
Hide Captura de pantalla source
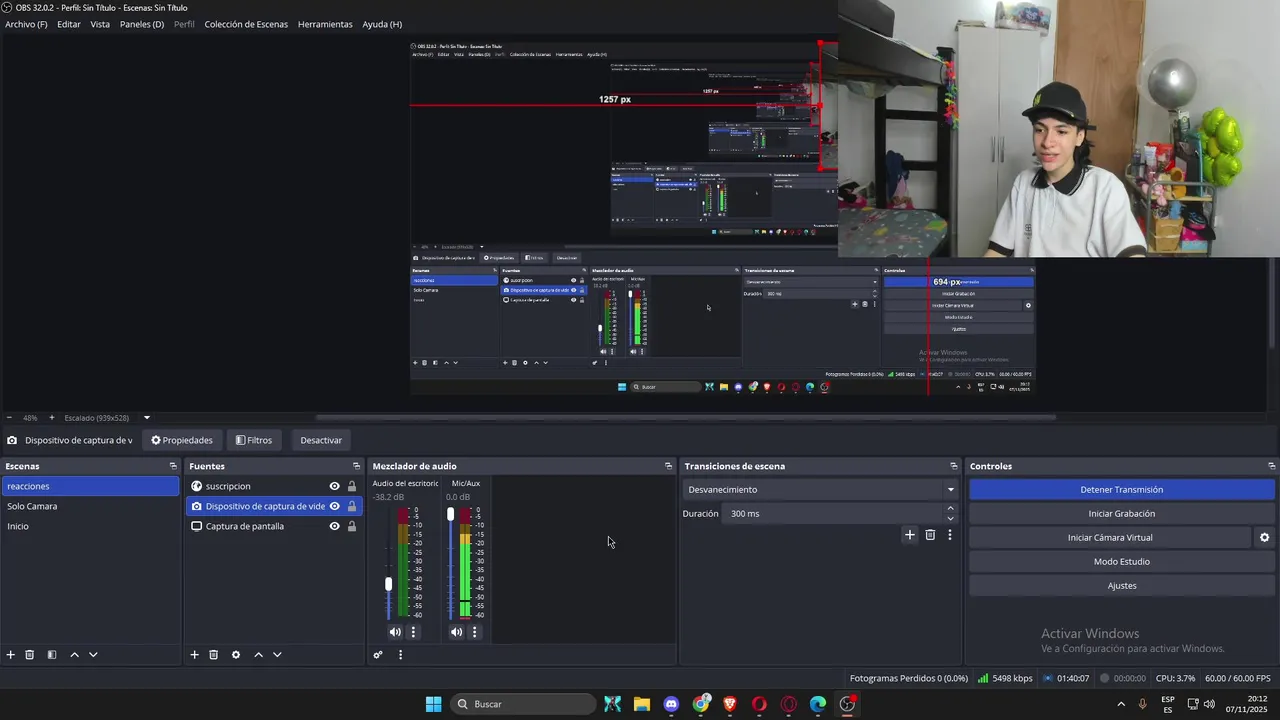tap(335, 526)
